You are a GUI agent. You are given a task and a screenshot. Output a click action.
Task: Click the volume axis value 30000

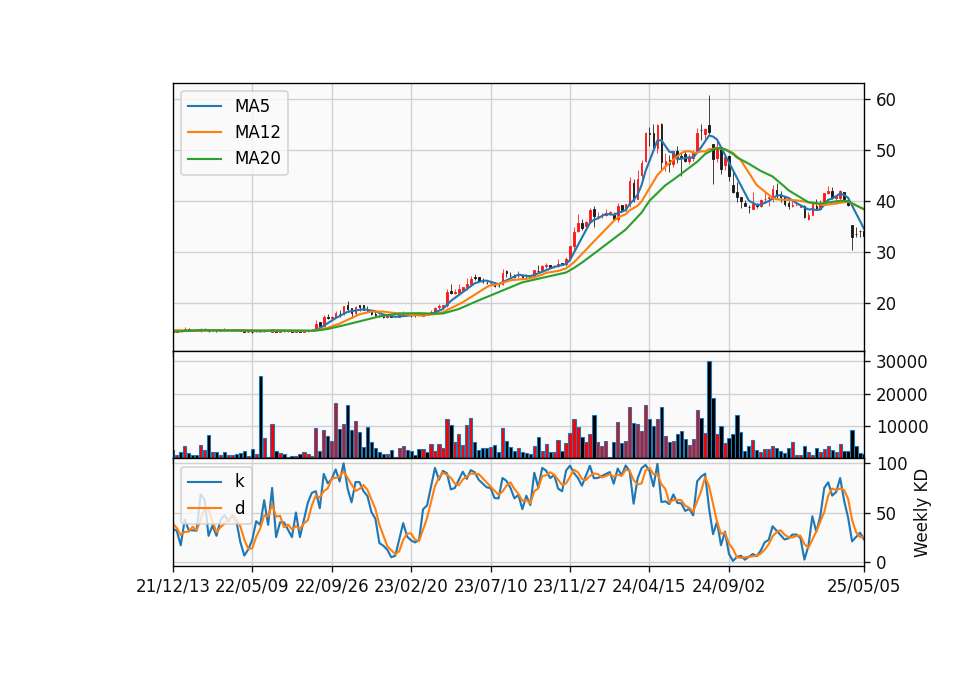coord(902,362)
